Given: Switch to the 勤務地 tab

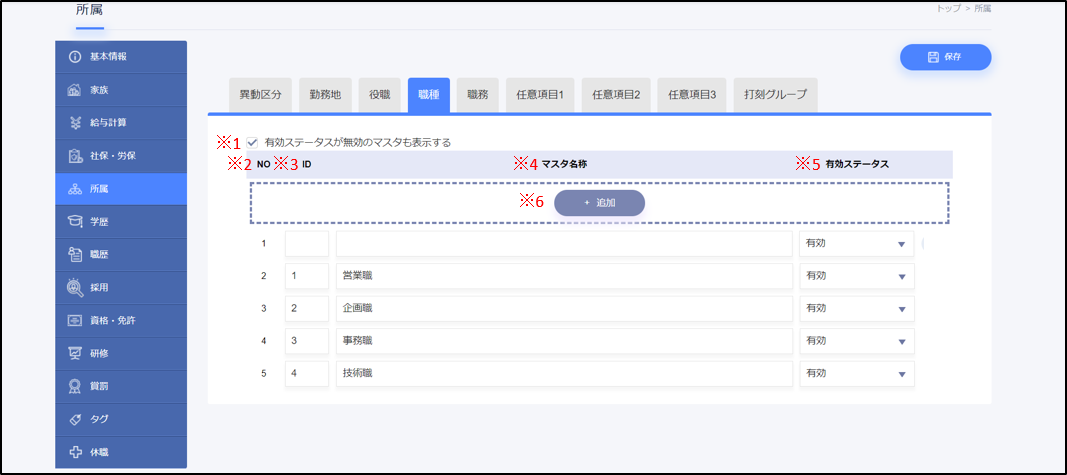Looking at the screenshot, I should [x=325, y=95].
